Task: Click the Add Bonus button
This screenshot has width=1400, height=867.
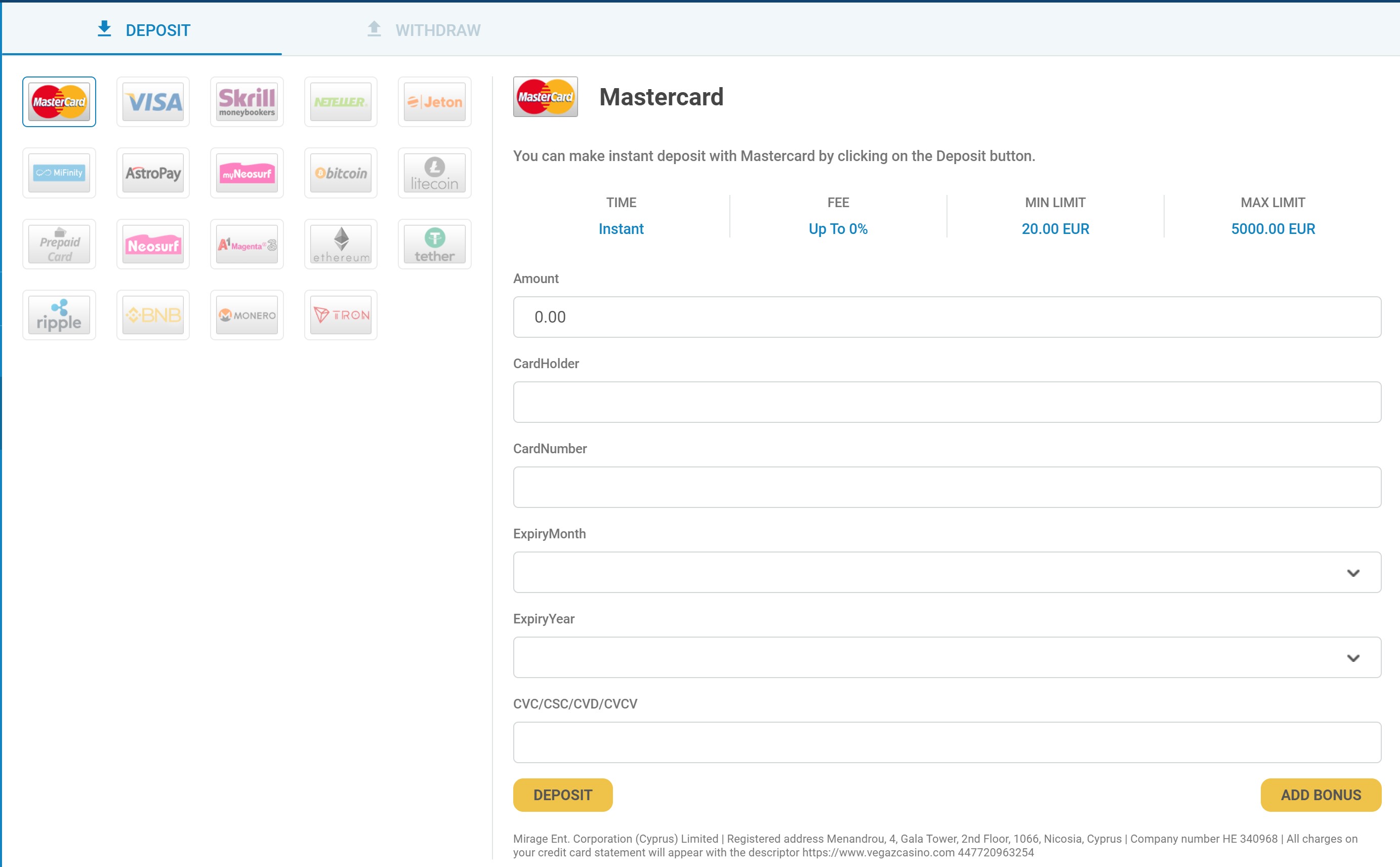Action: click(x=1321, y=795)
